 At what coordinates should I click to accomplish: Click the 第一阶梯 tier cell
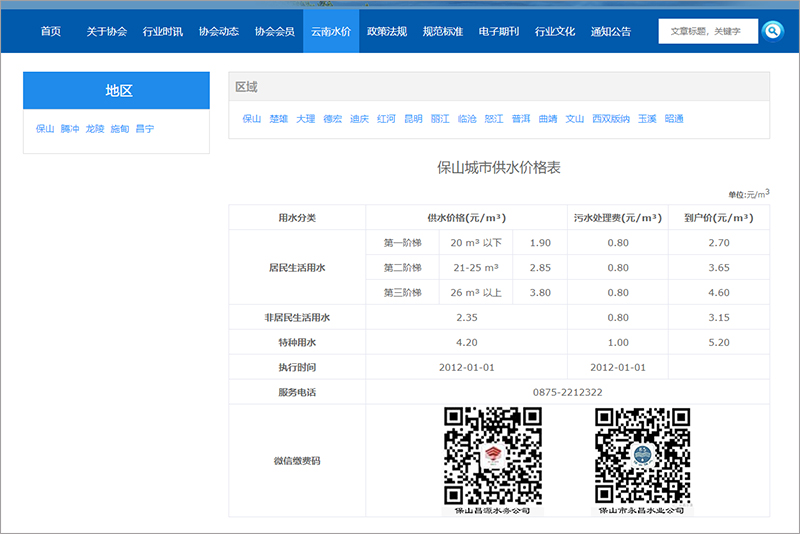click(x=403, y=243)
